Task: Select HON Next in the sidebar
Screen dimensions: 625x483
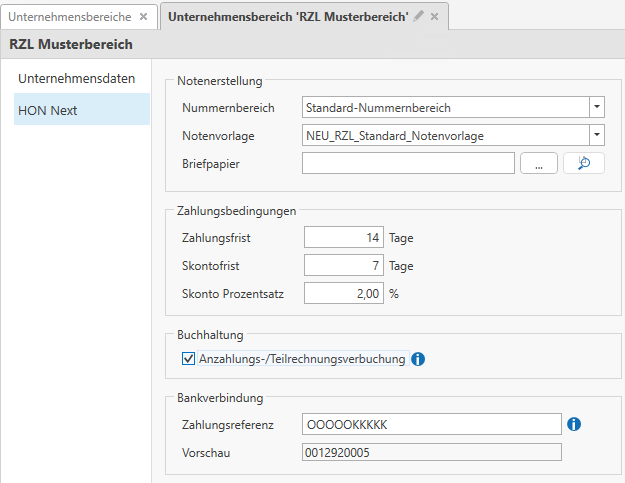Action: pyautogui.click(x=50, y=110)
